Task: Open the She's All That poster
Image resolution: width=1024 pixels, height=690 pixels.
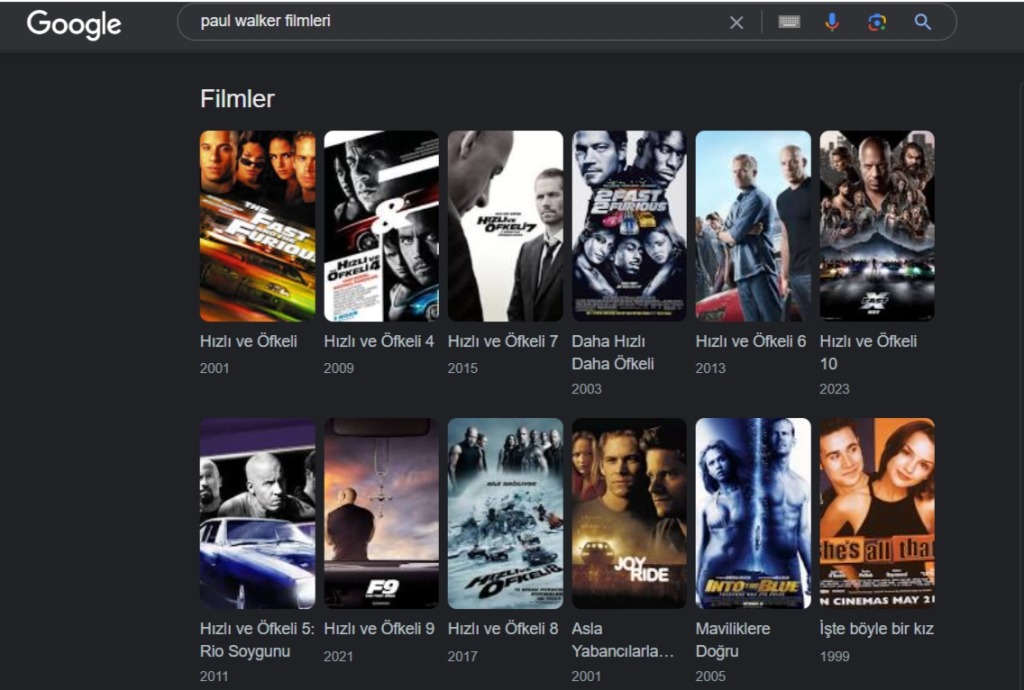Action: click(x=877, y=514)
